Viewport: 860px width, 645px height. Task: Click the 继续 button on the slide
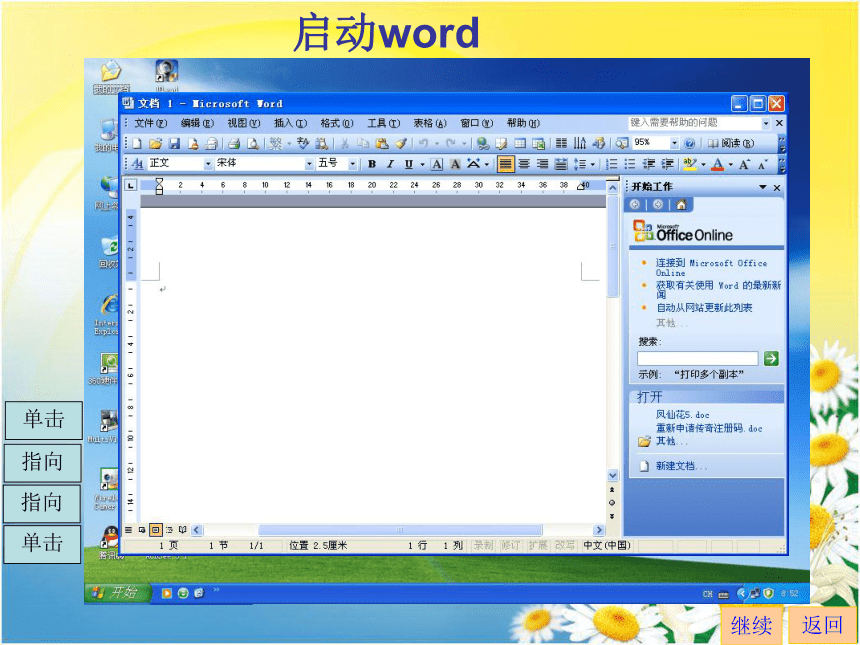point(751,625)
